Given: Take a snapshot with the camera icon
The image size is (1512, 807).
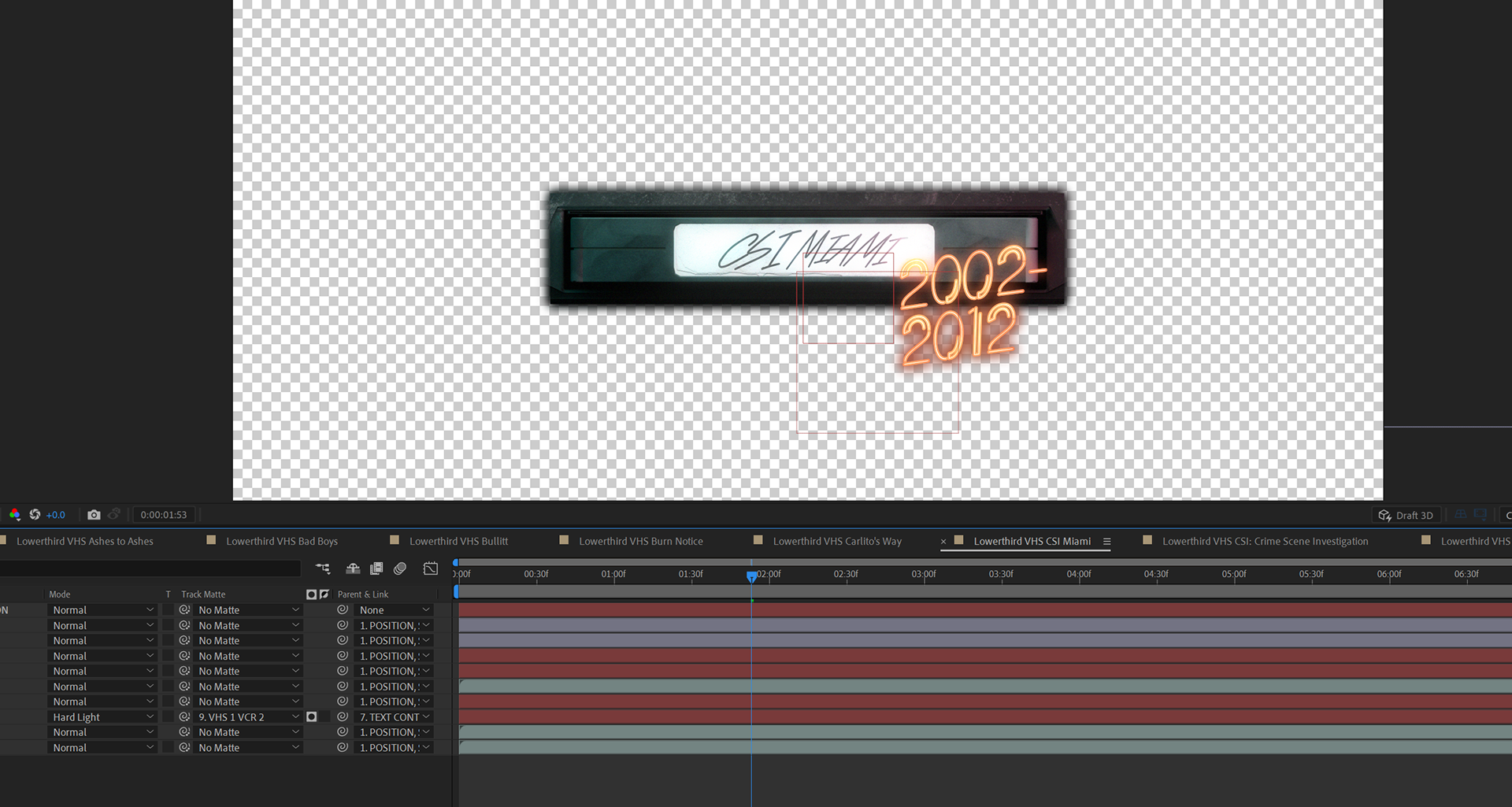Looking at the screenshot, I should click(94, 514).
